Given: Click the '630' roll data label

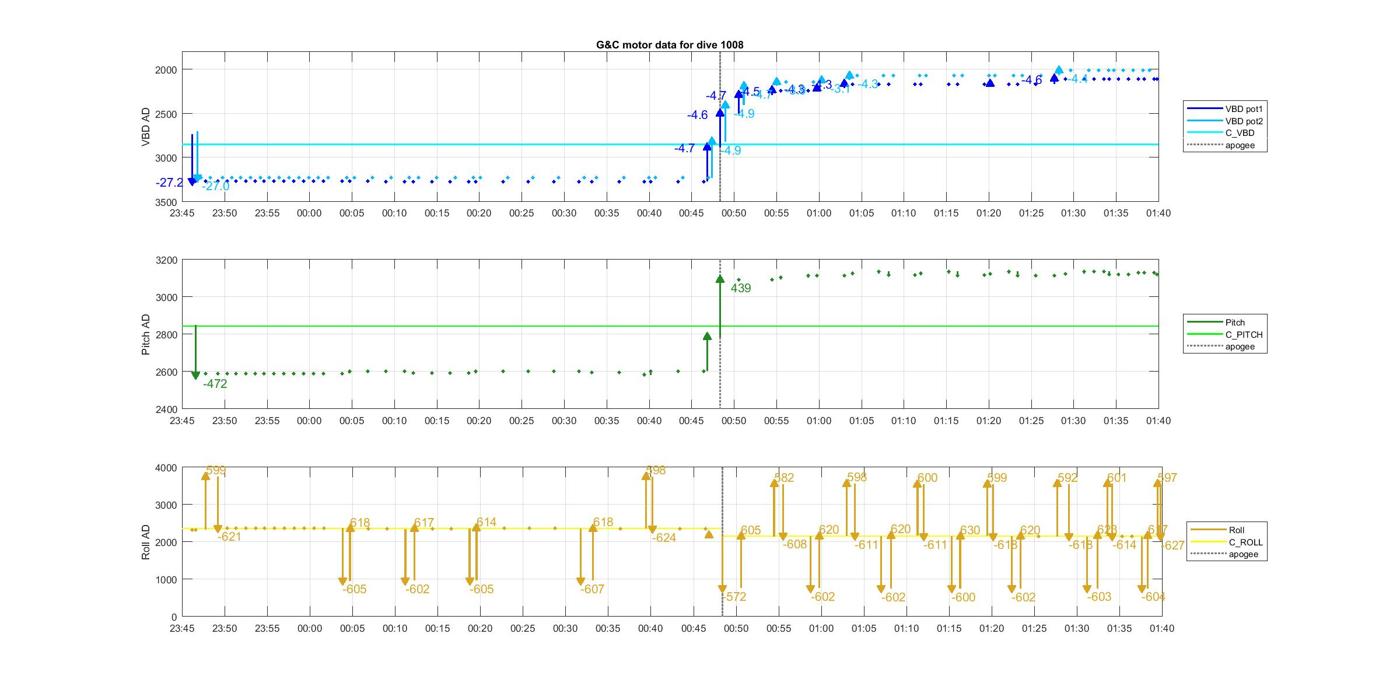Looking at the screenshot, I should click(970, 531).
